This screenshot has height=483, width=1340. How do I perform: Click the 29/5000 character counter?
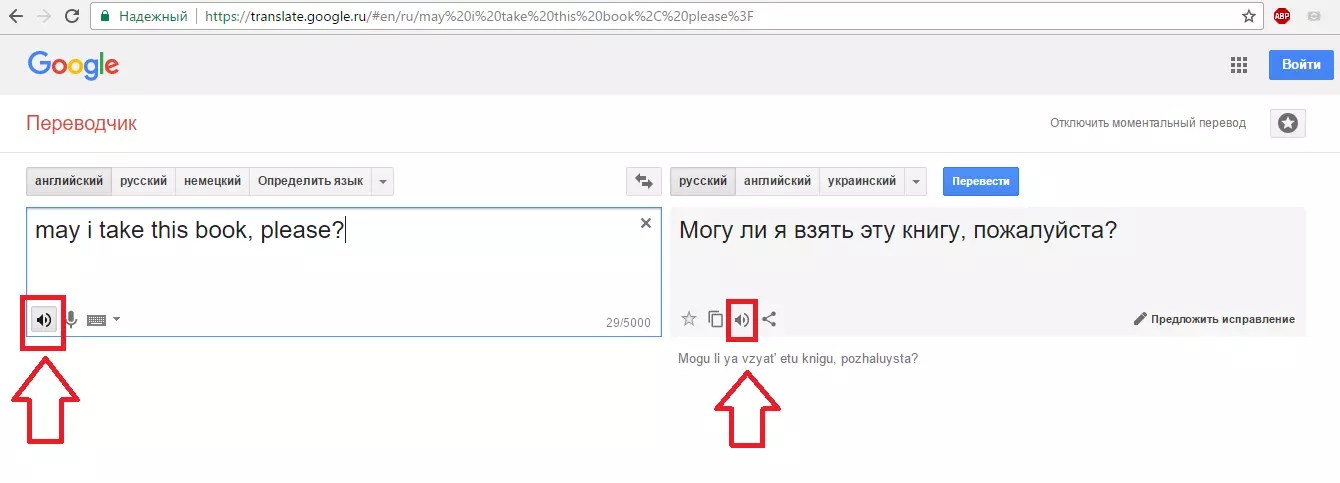628,323
